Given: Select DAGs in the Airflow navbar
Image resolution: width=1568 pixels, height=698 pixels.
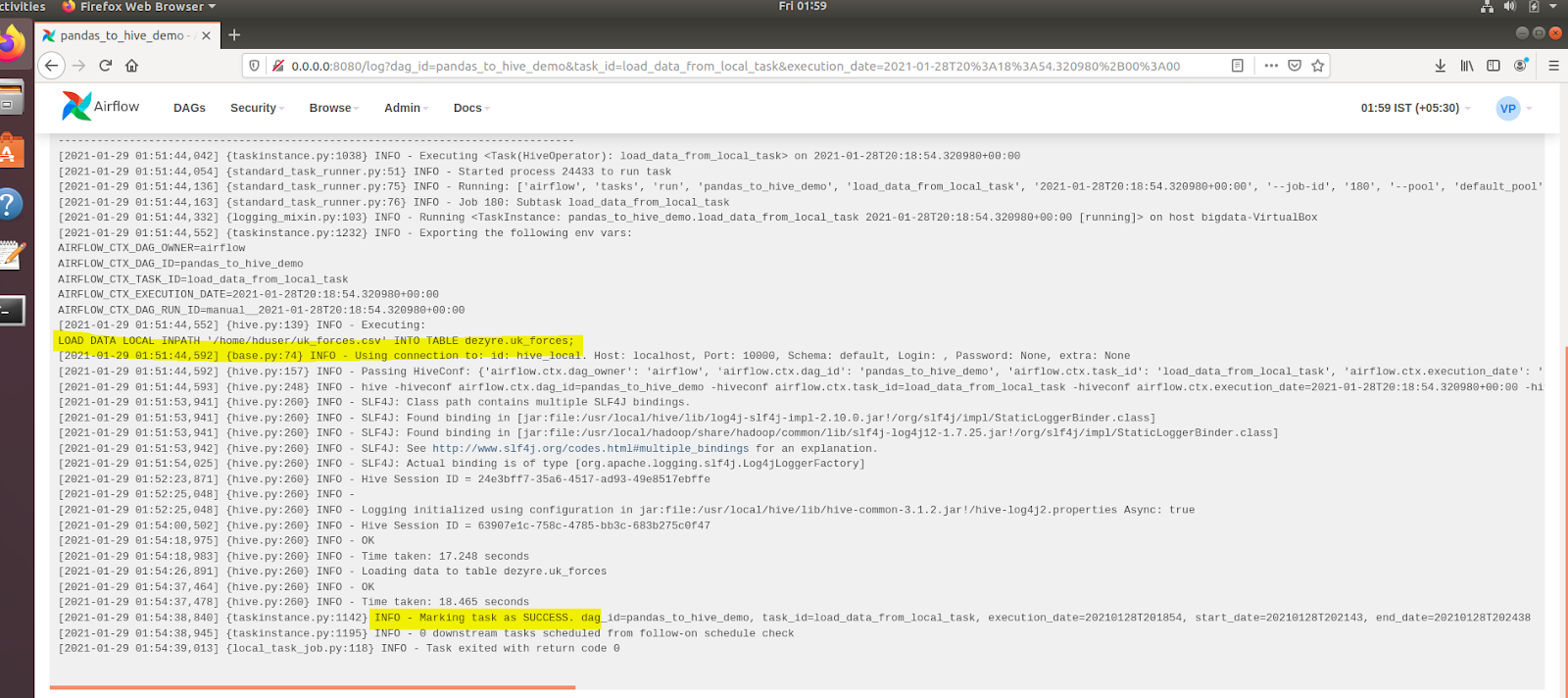Looking at the screenshot, I should 189,108.
